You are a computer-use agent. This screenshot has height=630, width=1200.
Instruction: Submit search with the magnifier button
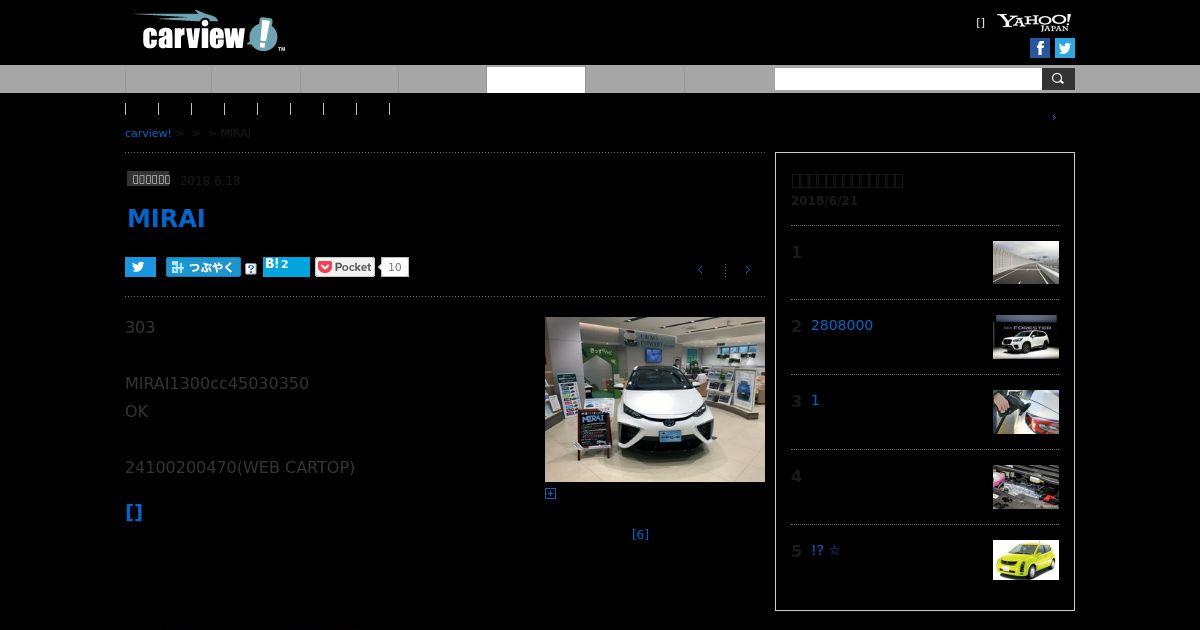coord(1058,79)
